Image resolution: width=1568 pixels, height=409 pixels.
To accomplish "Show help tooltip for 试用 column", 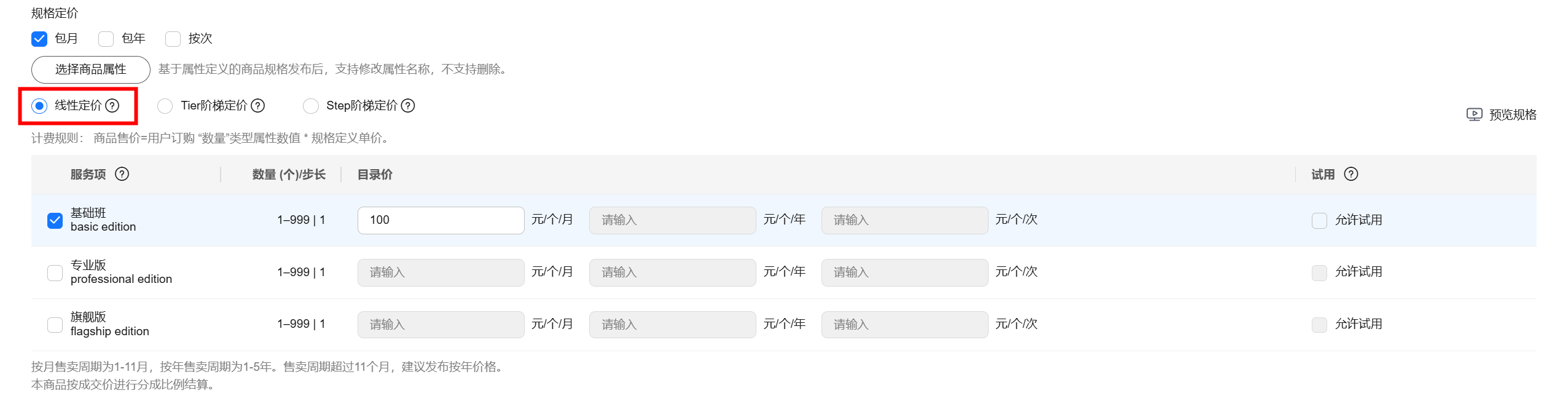I will tap(1351, 174).
